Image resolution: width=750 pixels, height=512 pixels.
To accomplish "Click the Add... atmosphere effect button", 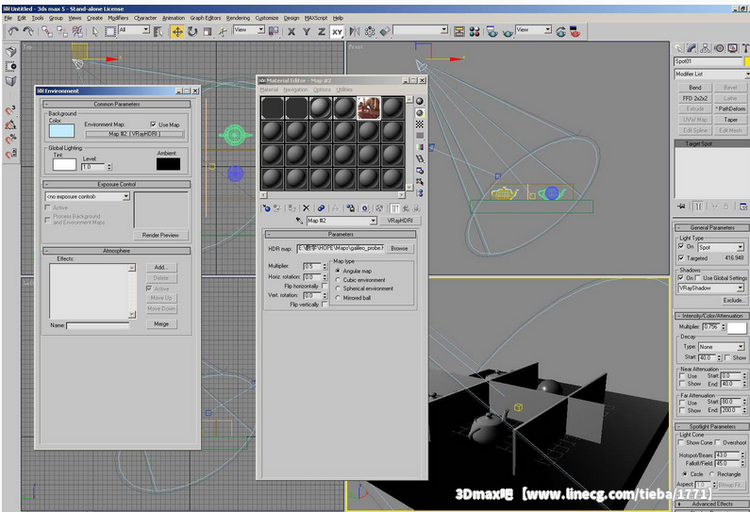I will pyautogui.click(x=161, y=267).
